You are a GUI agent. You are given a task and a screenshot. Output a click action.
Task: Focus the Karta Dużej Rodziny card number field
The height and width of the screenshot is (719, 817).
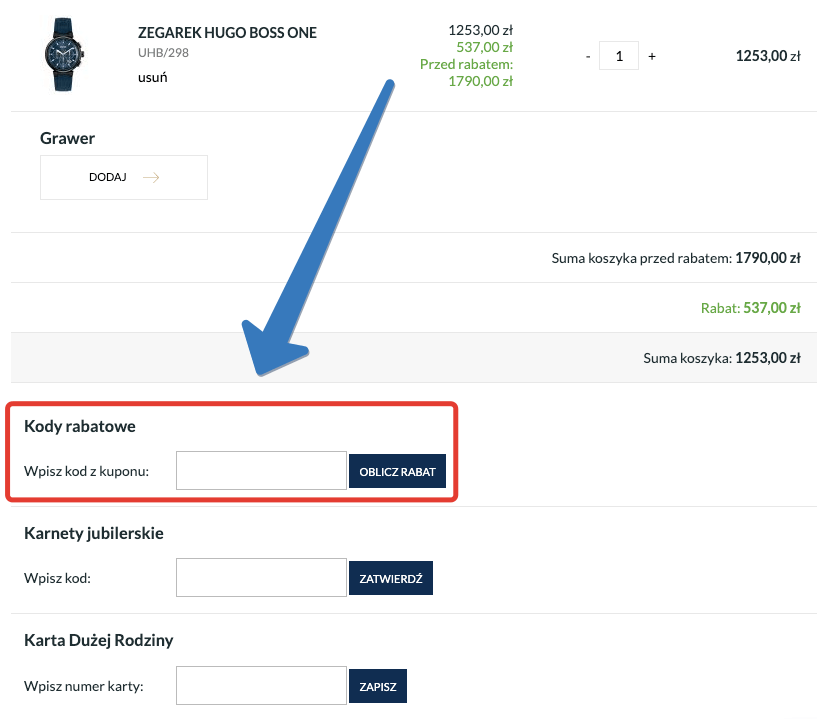click(261, 686)
